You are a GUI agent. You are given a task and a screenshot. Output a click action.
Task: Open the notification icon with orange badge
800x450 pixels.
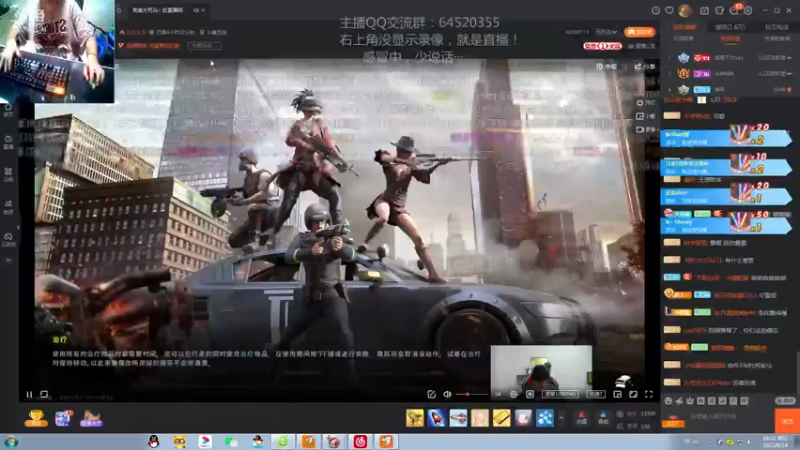click(735, 10)
